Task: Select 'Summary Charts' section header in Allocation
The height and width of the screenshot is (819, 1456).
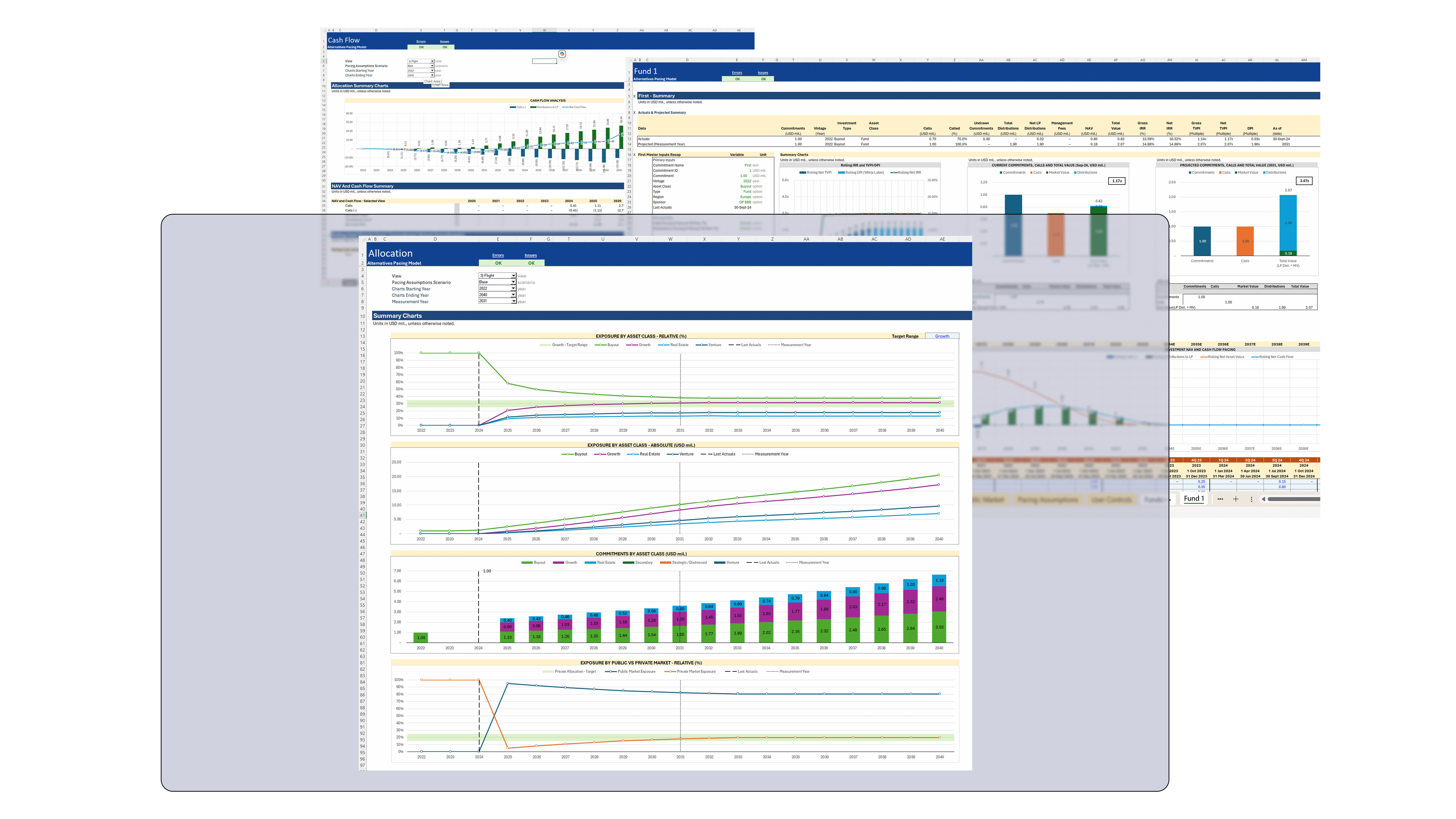Action: click(397, 316)
